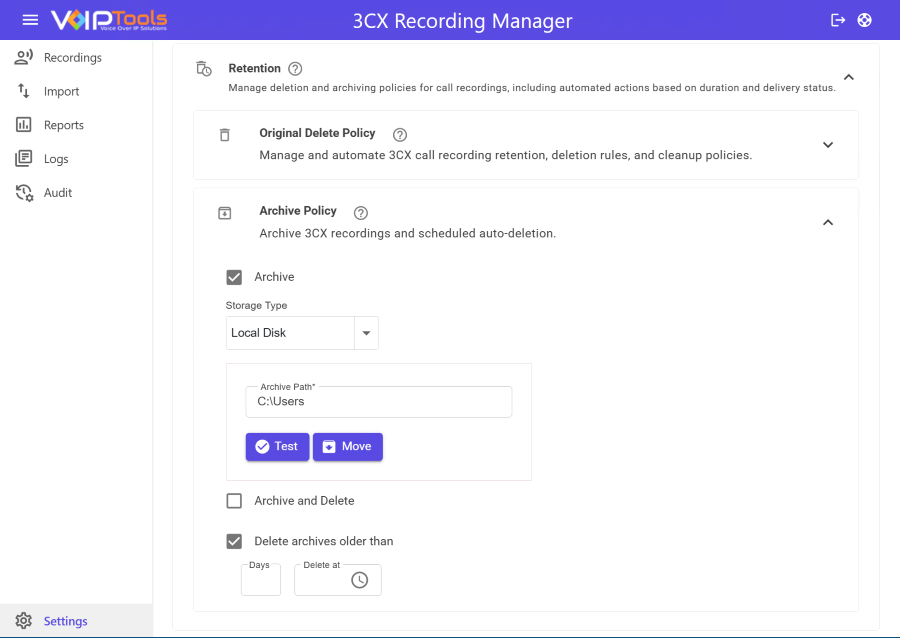Toggle Delete archives older than checkbox
900x638 pixels.
click(234, 541)
